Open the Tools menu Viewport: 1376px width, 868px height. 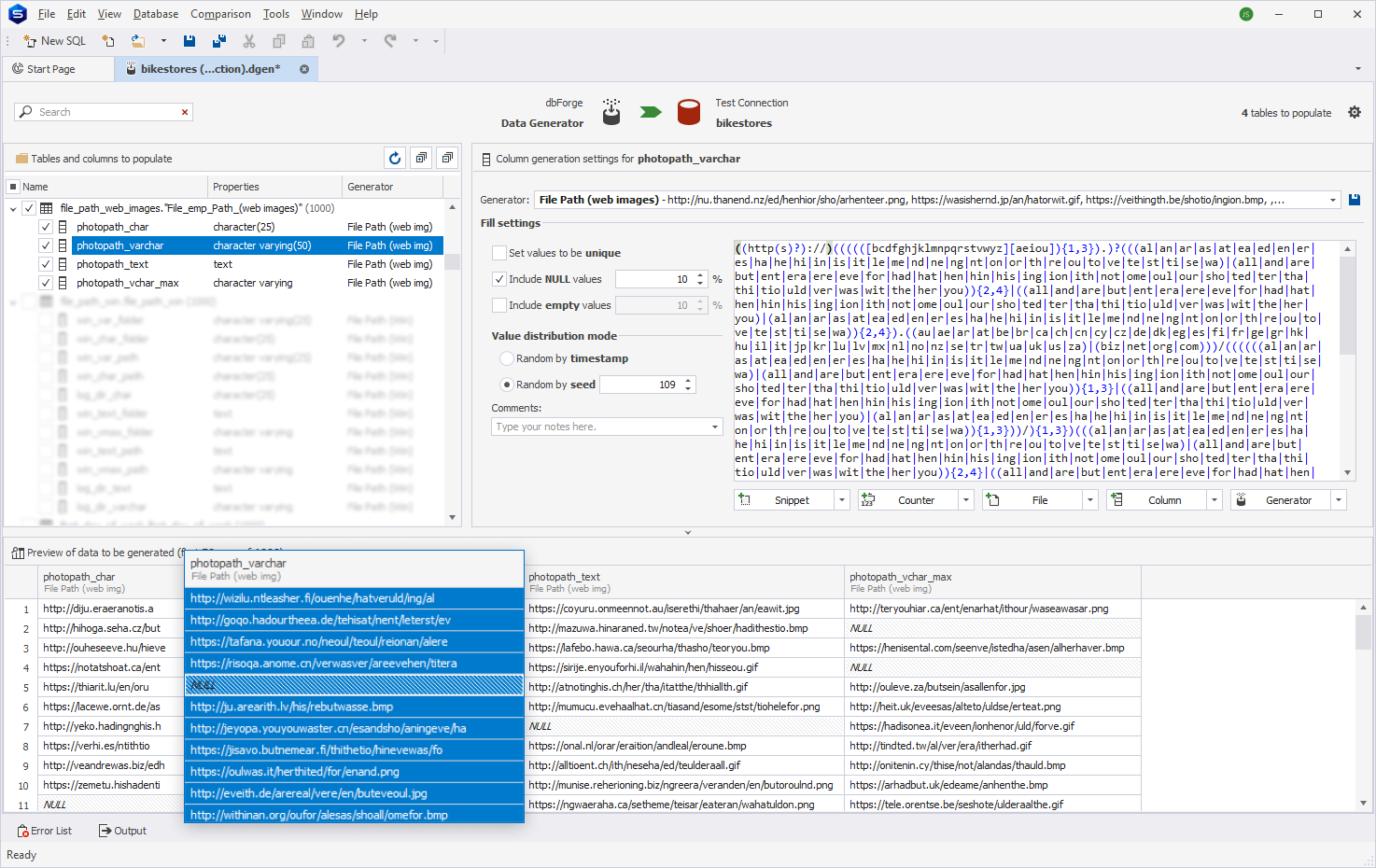[276, 14]
